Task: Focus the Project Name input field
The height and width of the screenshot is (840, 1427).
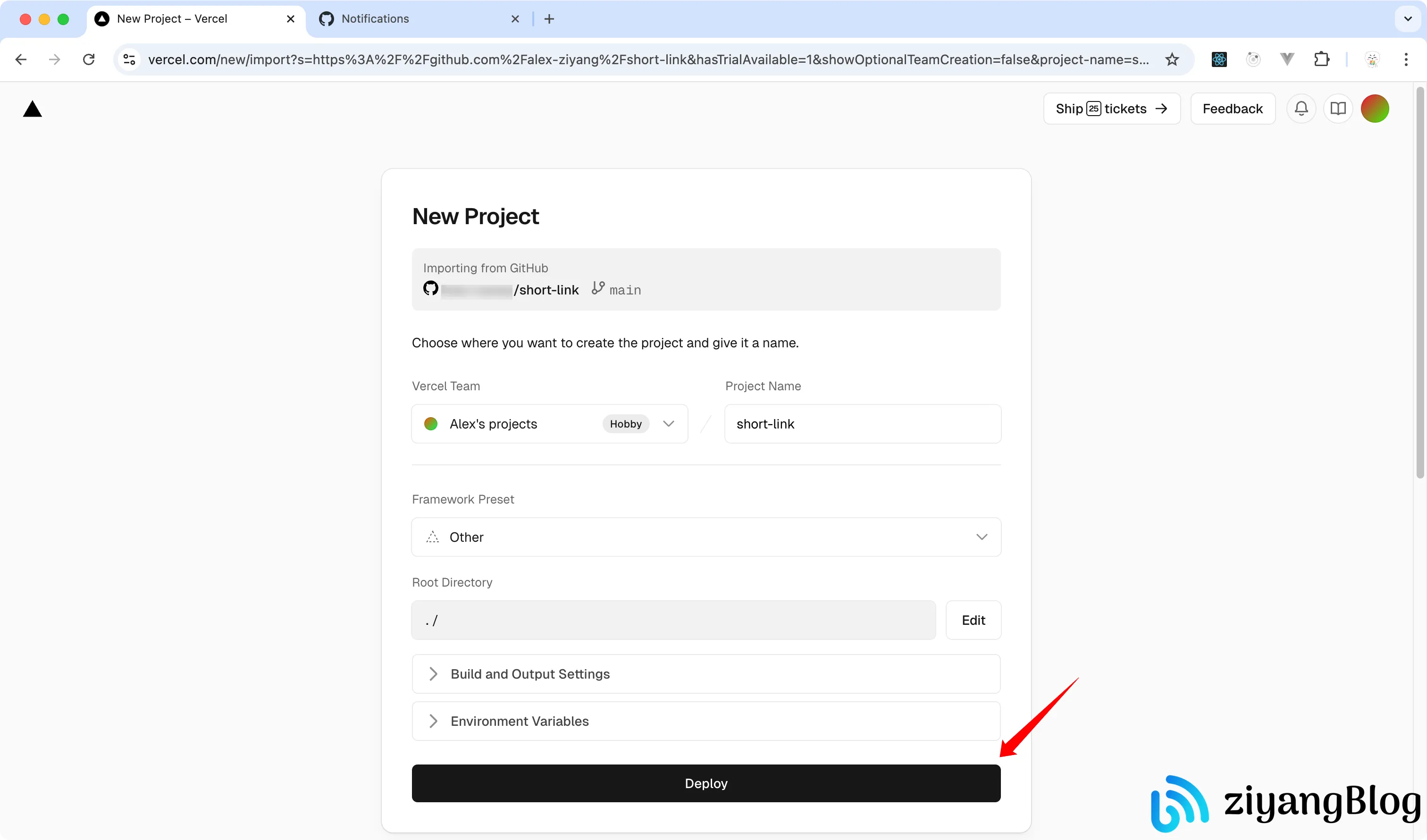Action: (x=863, y=424)
